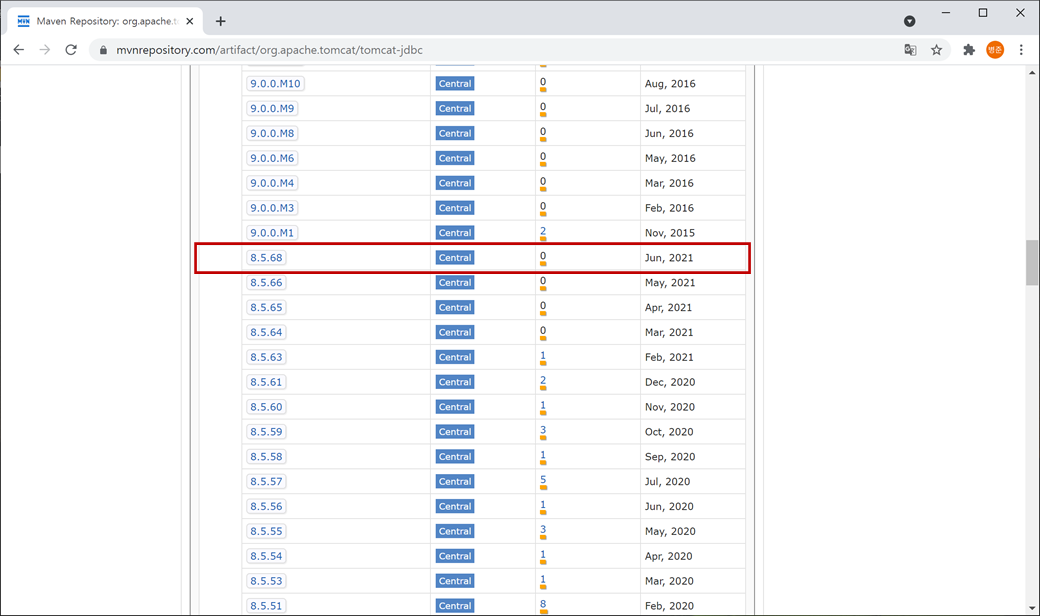This screenshot has height=616, width=1040.
Task: Open version 8.5.61 link
Action: pos(266,382)
